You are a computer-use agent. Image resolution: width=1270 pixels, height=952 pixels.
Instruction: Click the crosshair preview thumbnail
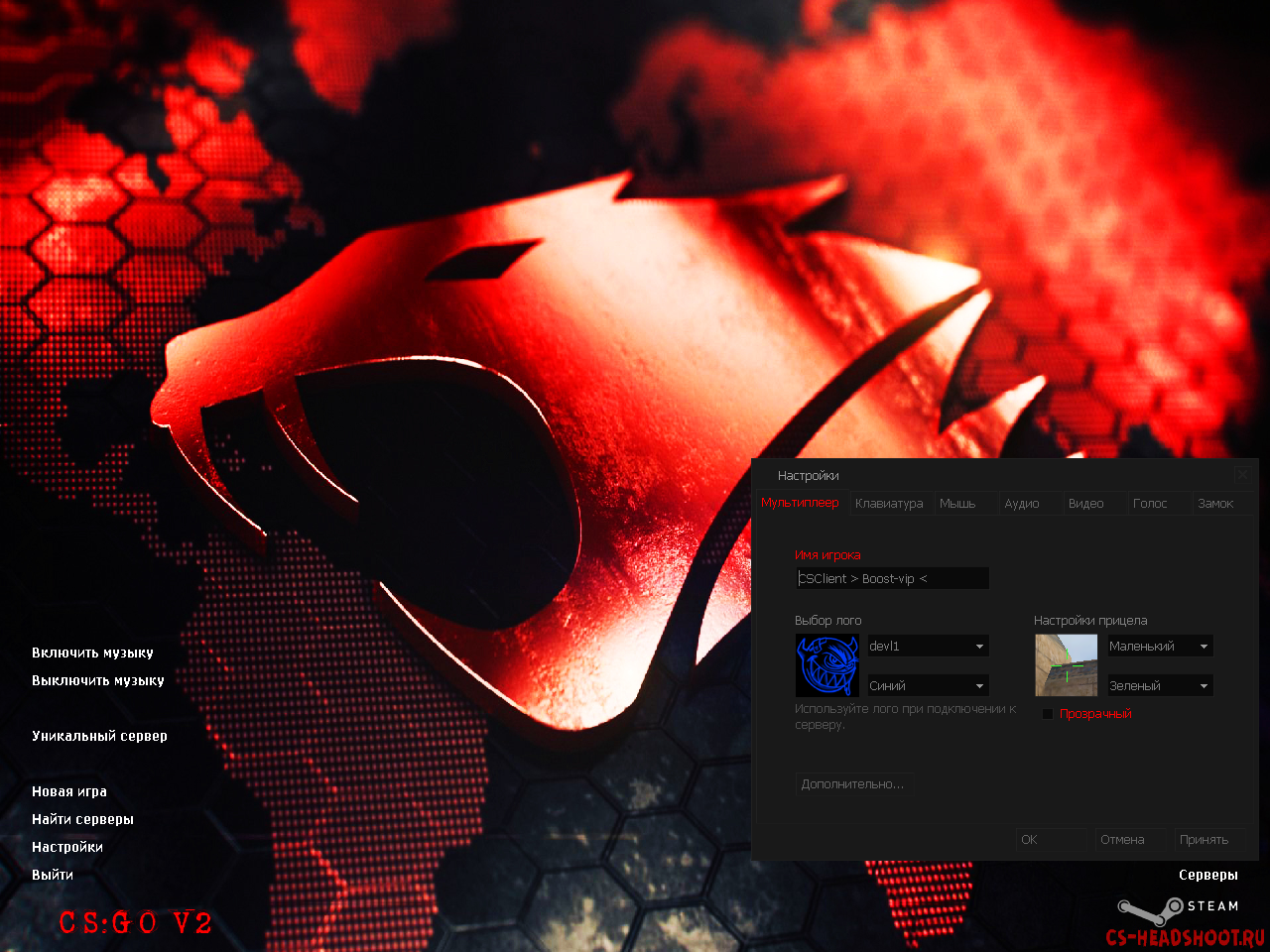[x=1067, y=665]
